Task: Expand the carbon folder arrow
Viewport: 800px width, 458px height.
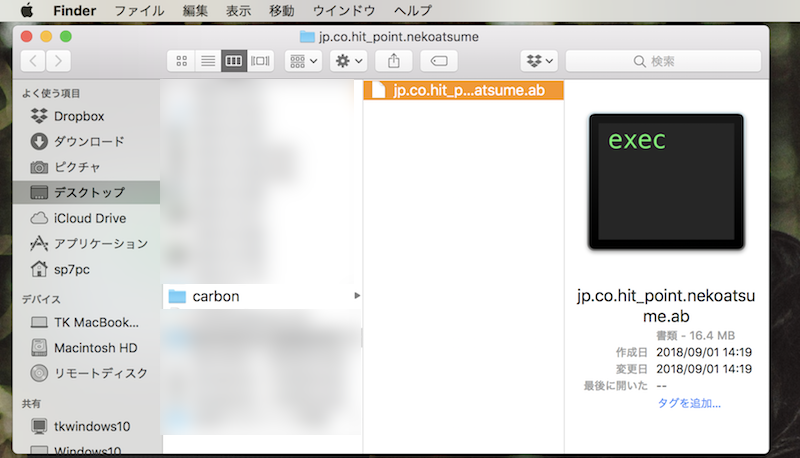Action: coord(357,296)
